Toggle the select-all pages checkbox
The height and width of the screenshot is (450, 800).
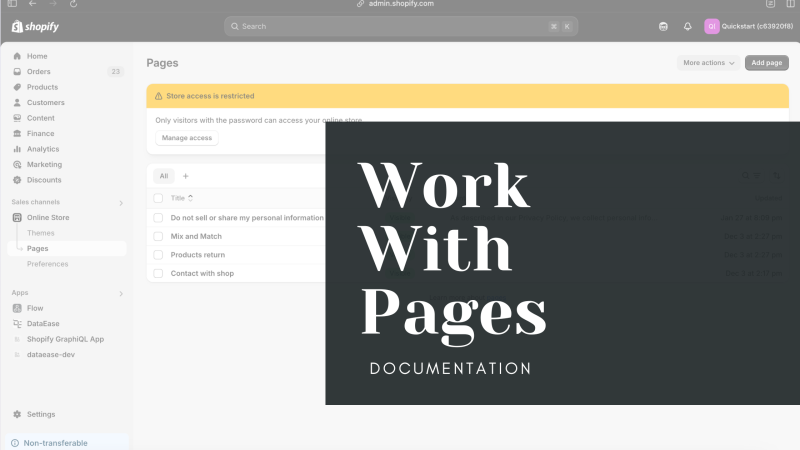tap(158, 198)
